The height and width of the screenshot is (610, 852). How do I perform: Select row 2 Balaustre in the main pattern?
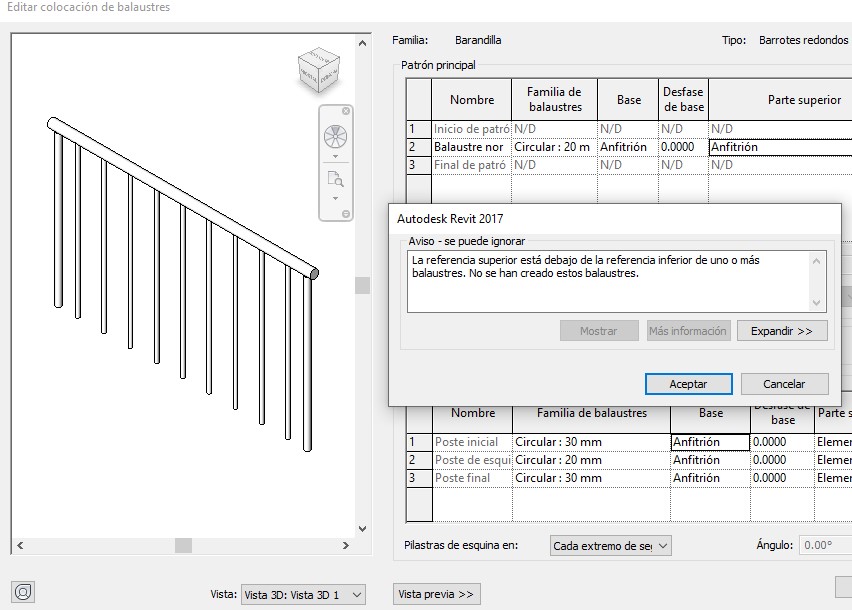[x=471, y=147]
